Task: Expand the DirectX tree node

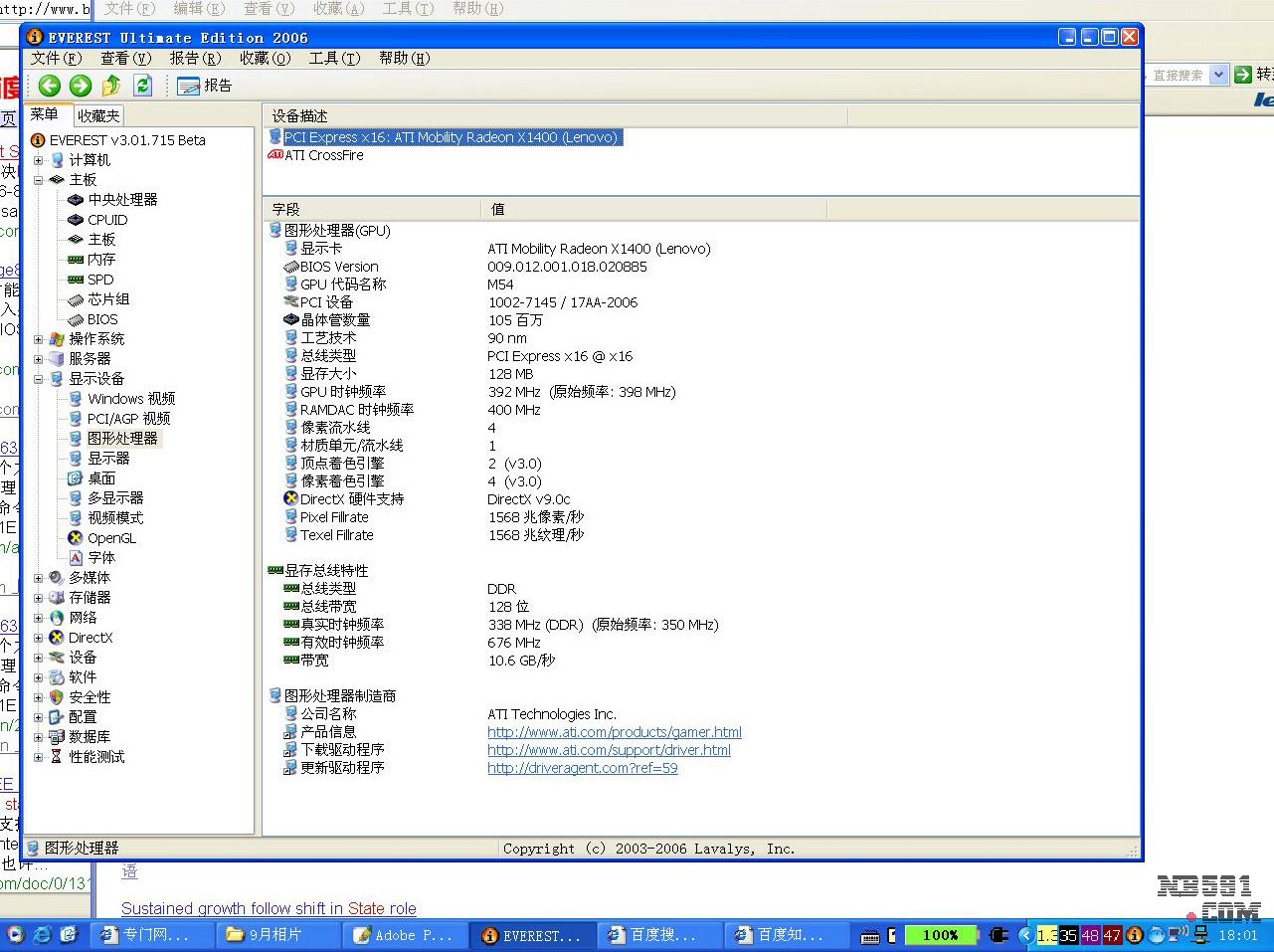Action: click(x=39, y=638)
